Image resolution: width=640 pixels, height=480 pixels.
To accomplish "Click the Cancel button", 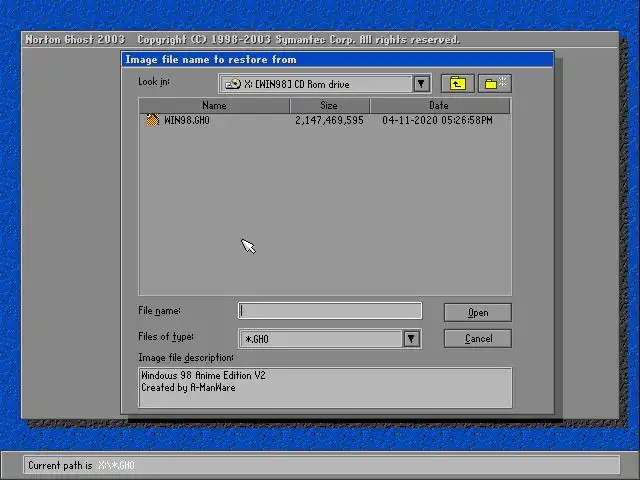I will pyautogui.click(x=478, y=339).
